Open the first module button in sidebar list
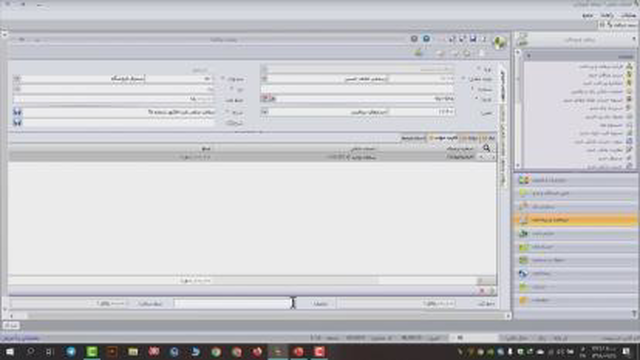This screenshot has height=360, width=640. tap(576, 180)
